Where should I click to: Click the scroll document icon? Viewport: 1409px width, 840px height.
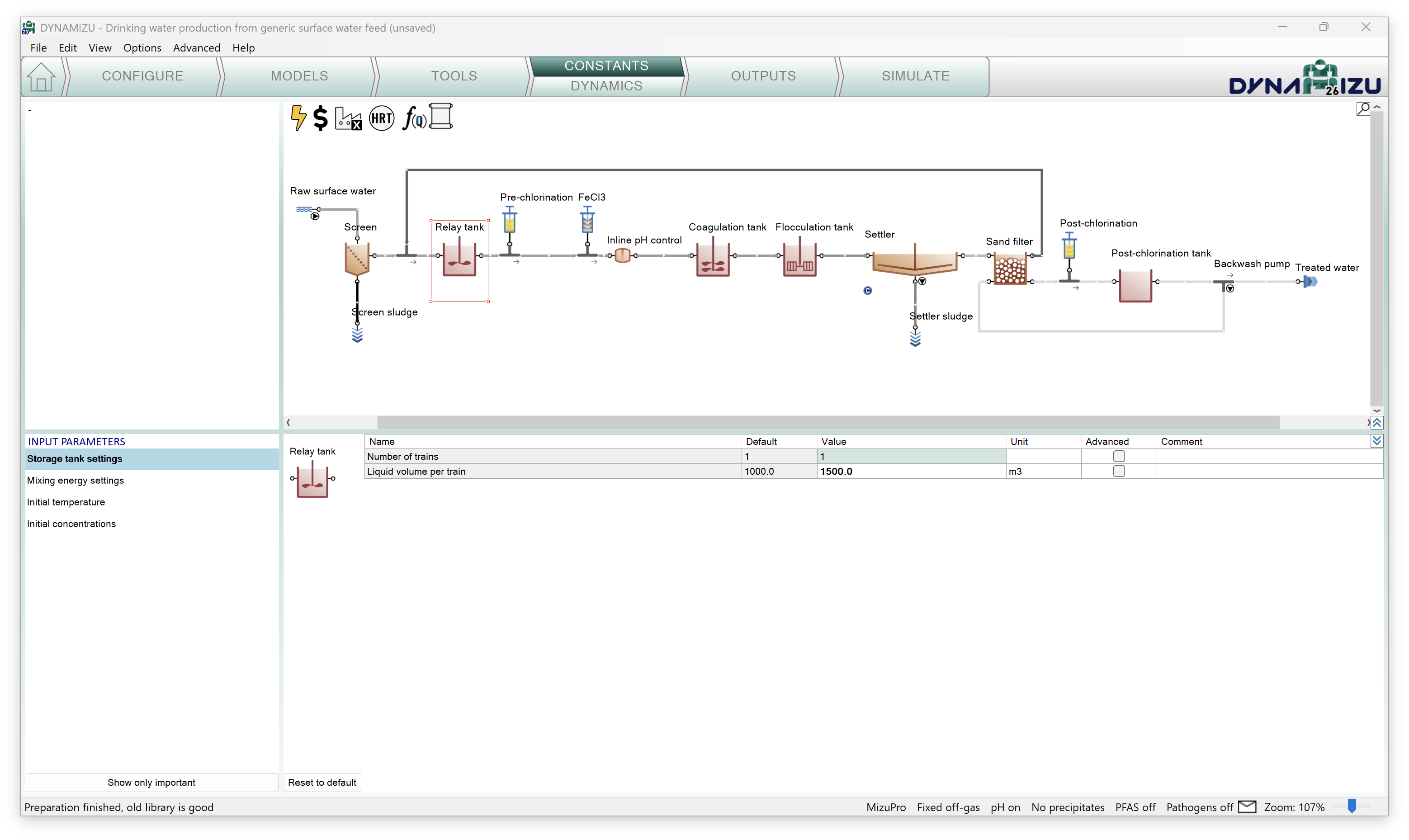click(441, 117)
